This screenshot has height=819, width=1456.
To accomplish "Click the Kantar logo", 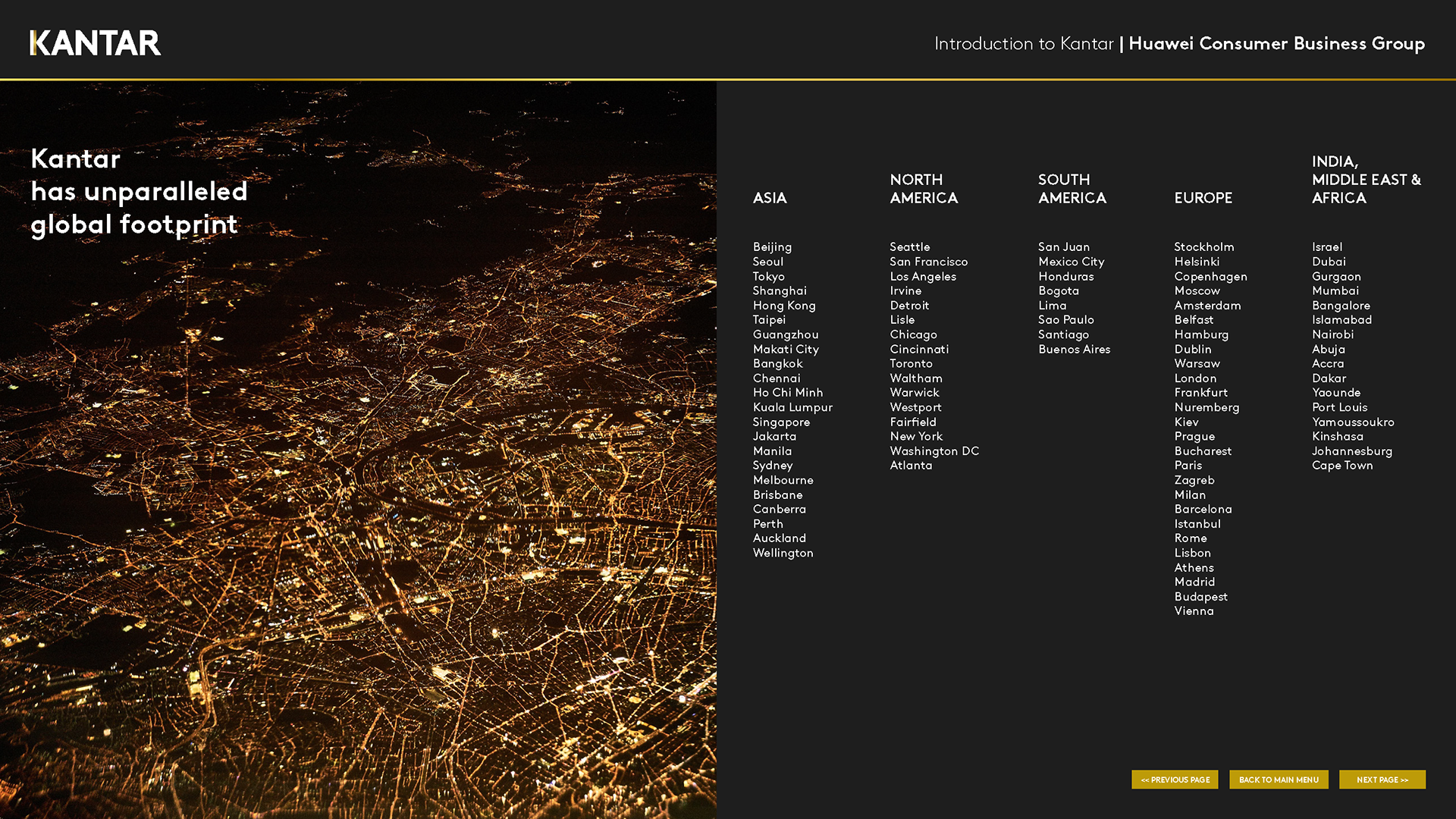I will tap(96, 43).
